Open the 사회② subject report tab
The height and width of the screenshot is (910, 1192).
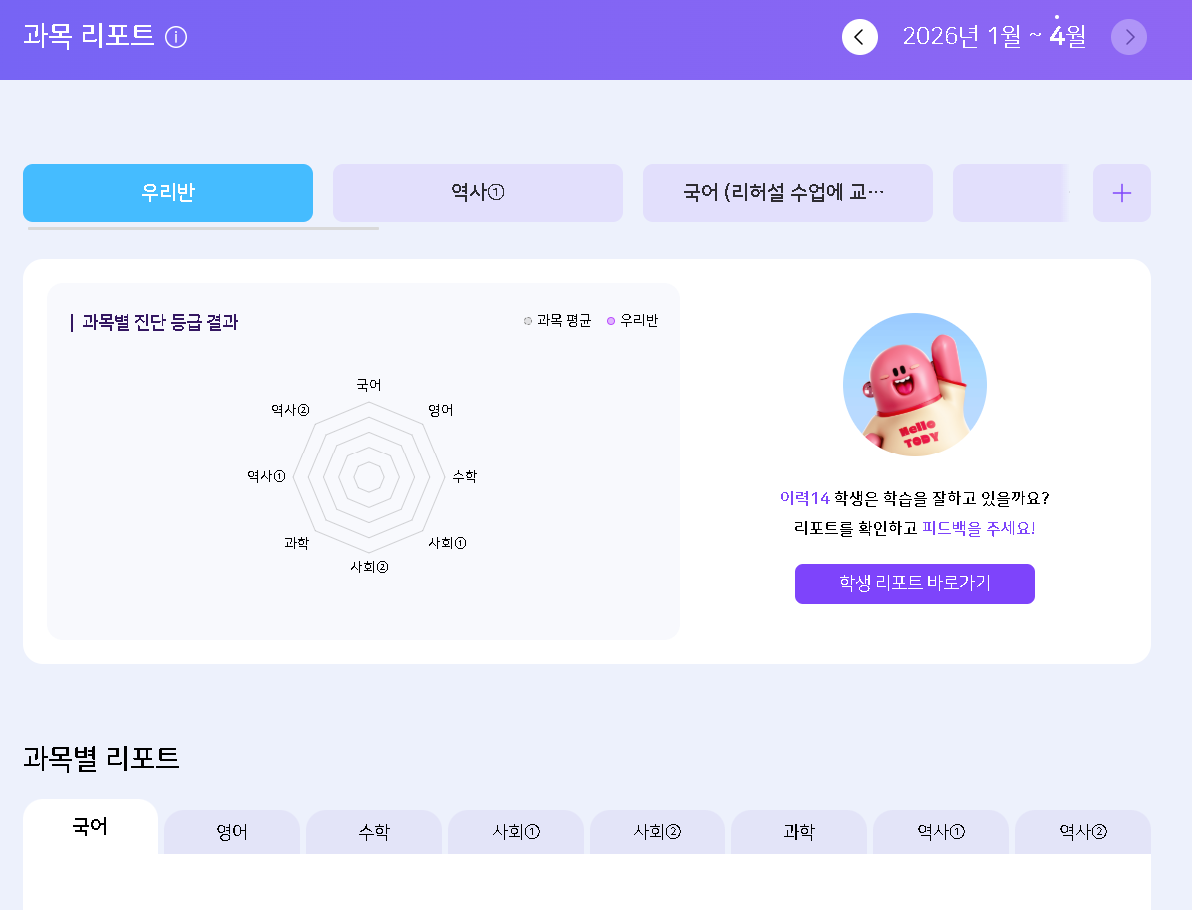pyautogui.click(x=657, y=832)
